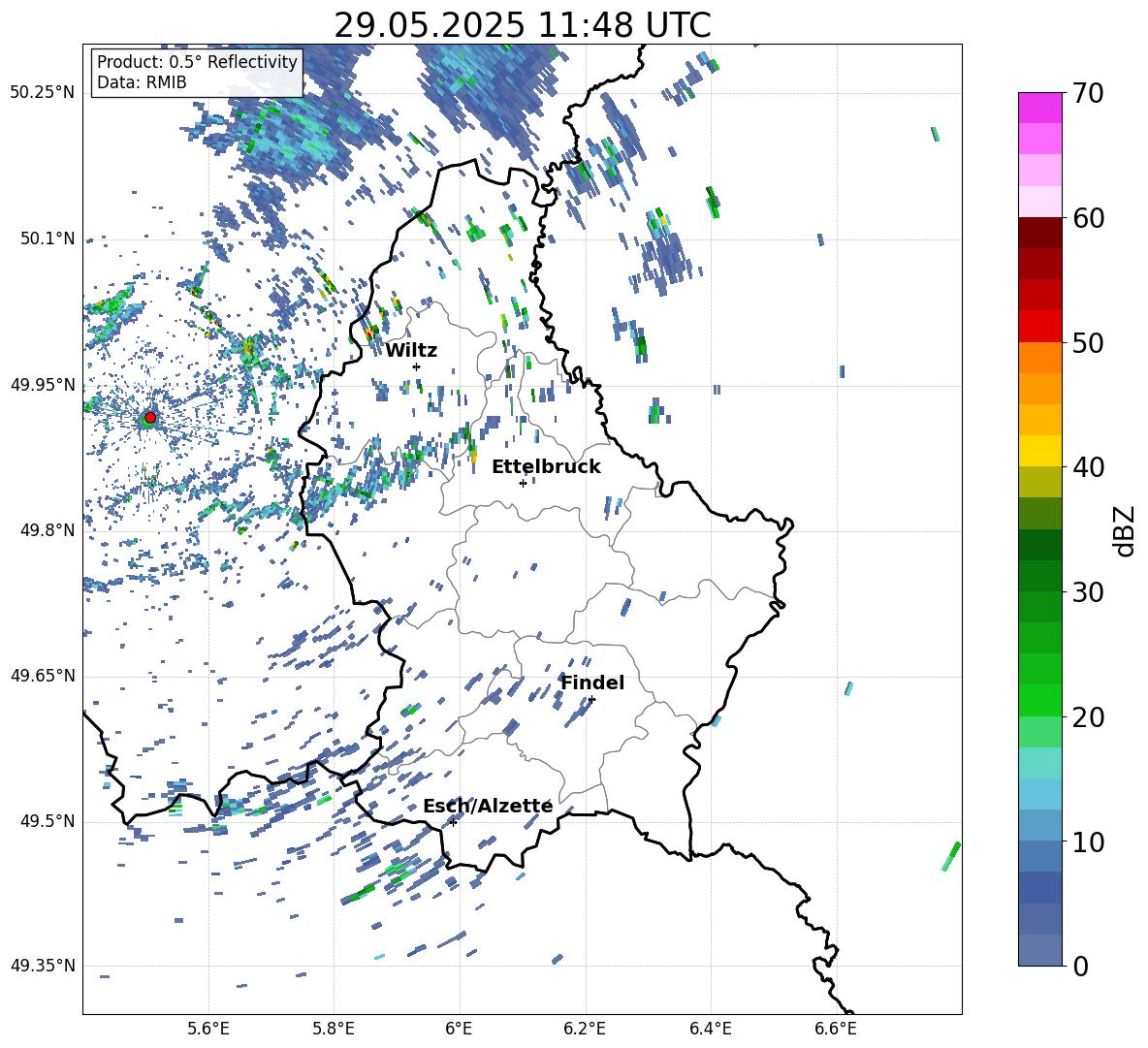The image size is (1148, 1048).
Task: Click the latitude label 49.65°N
Action: pos(43,676)
